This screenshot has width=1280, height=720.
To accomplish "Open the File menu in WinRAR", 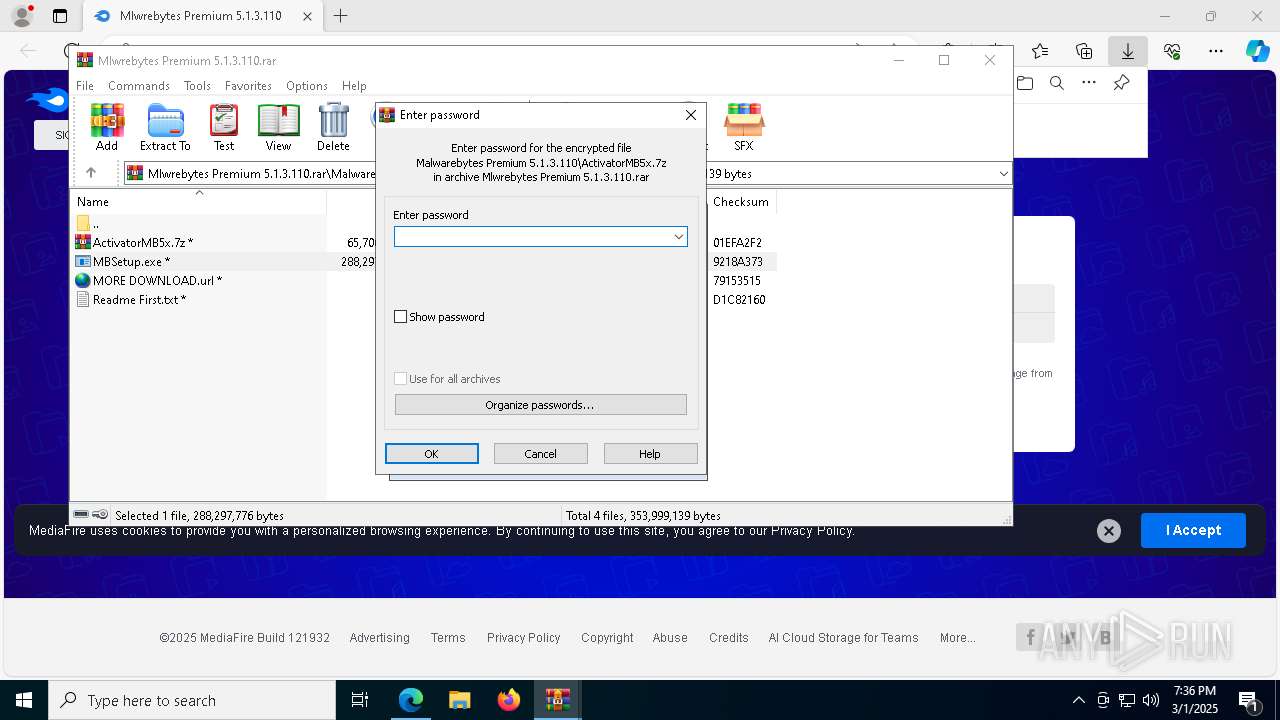I will coord(85,86).
